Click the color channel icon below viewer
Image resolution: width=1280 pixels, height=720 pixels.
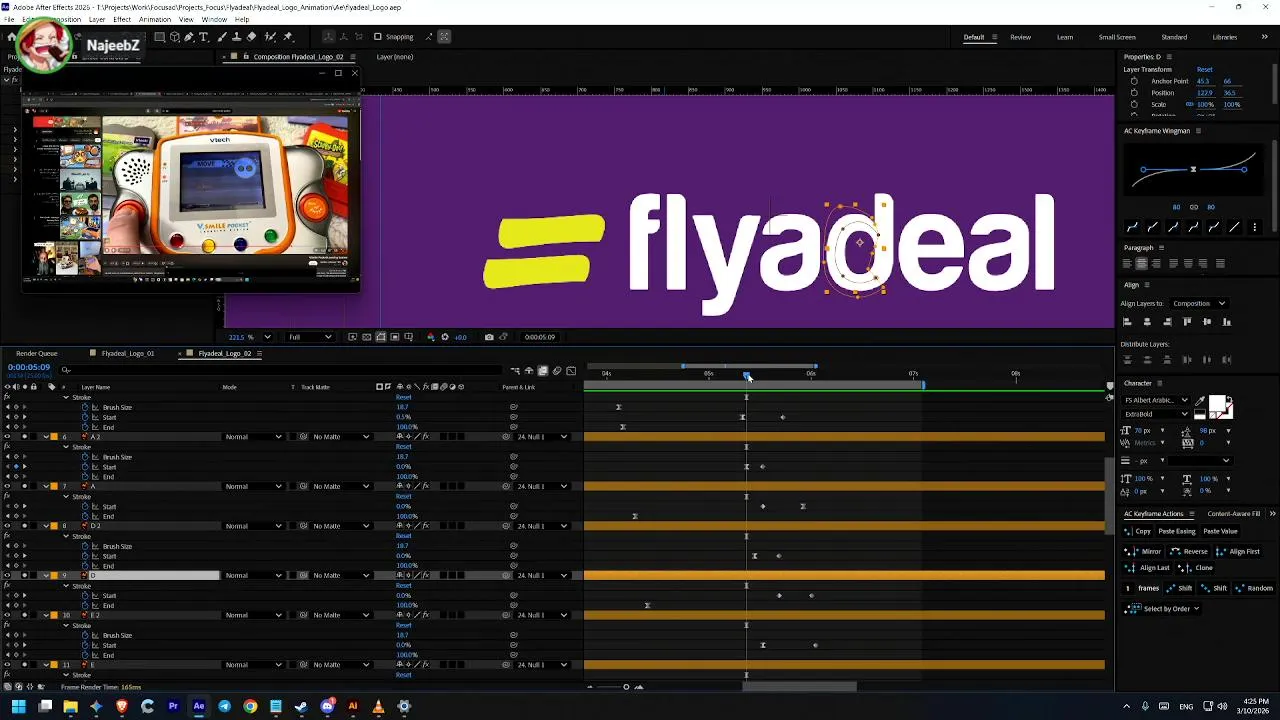[431, 337]
